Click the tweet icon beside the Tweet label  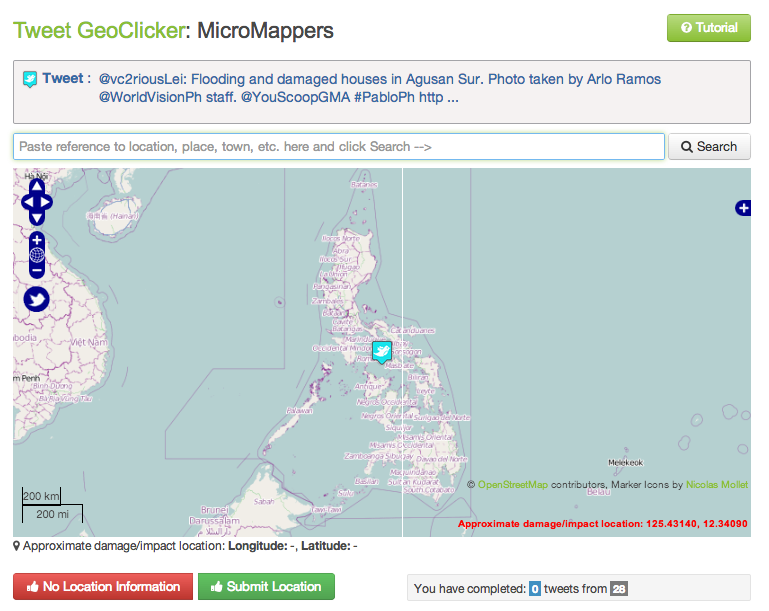pyautogui.click(x=30, y=80)
